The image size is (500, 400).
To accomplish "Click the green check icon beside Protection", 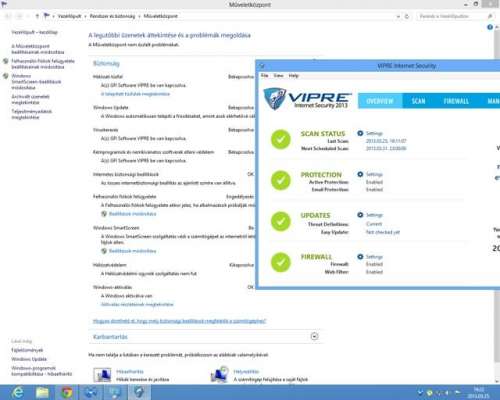I will (281, 180).
